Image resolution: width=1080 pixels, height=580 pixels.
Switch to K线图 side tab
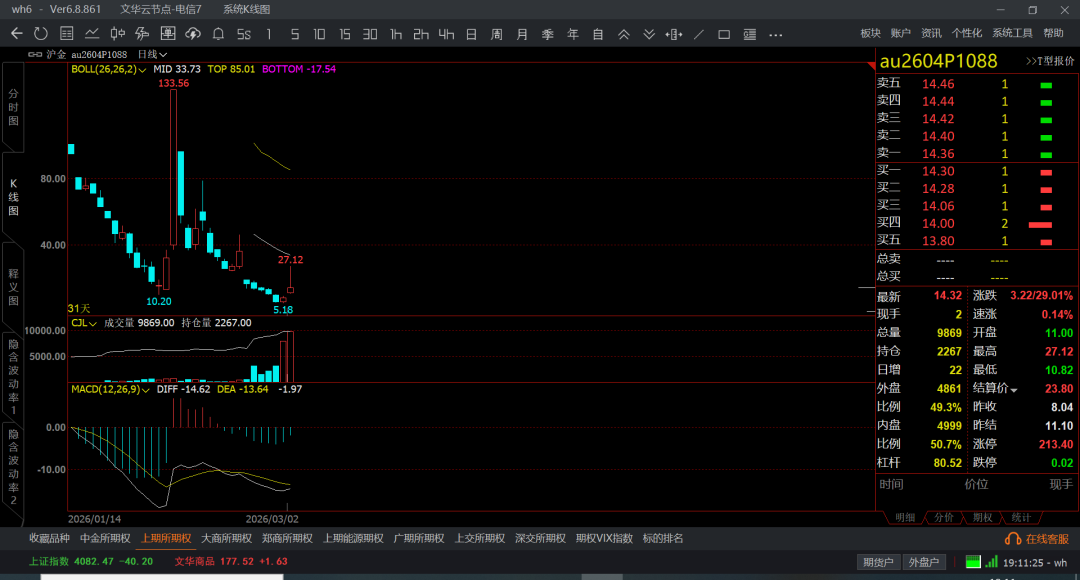click(x=13, y=197)
